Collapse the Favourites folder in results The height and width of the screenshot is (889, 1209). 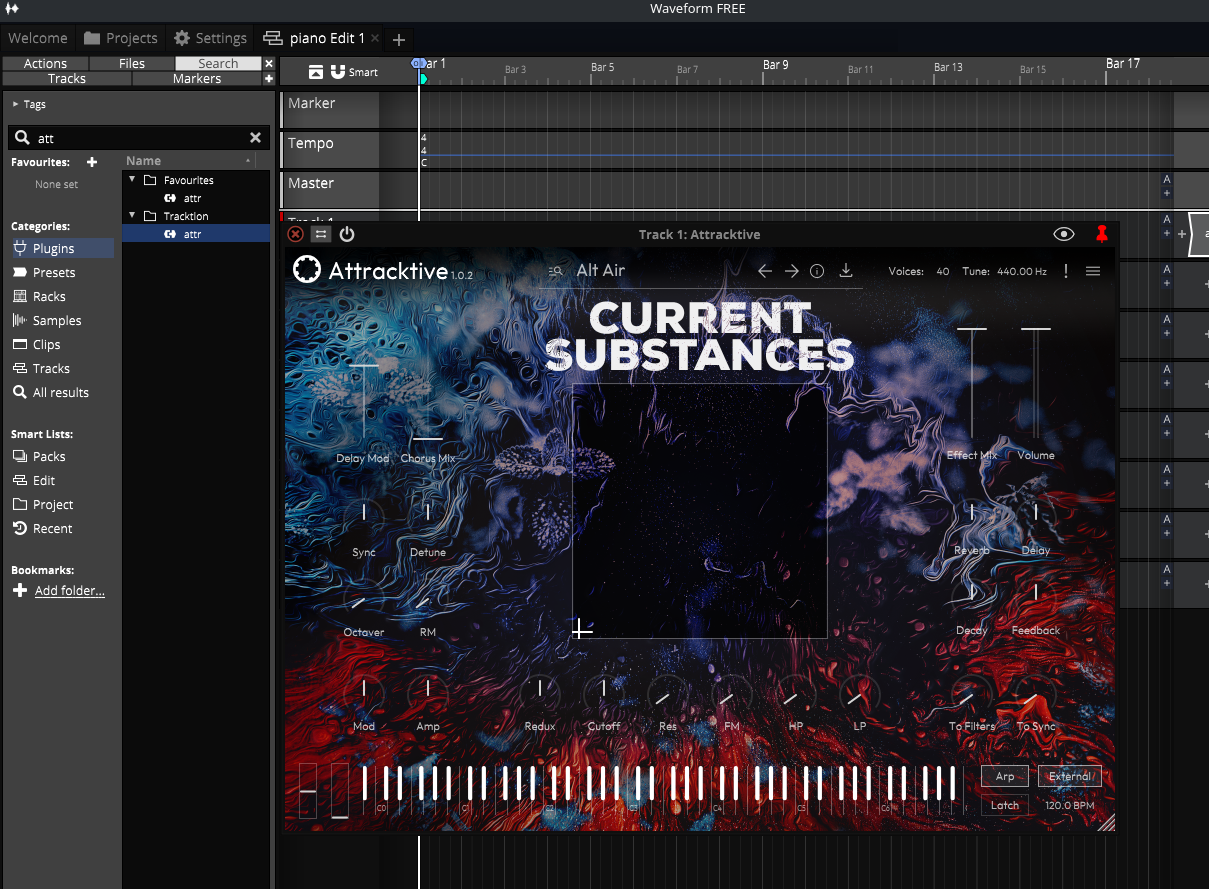[132, 179]
